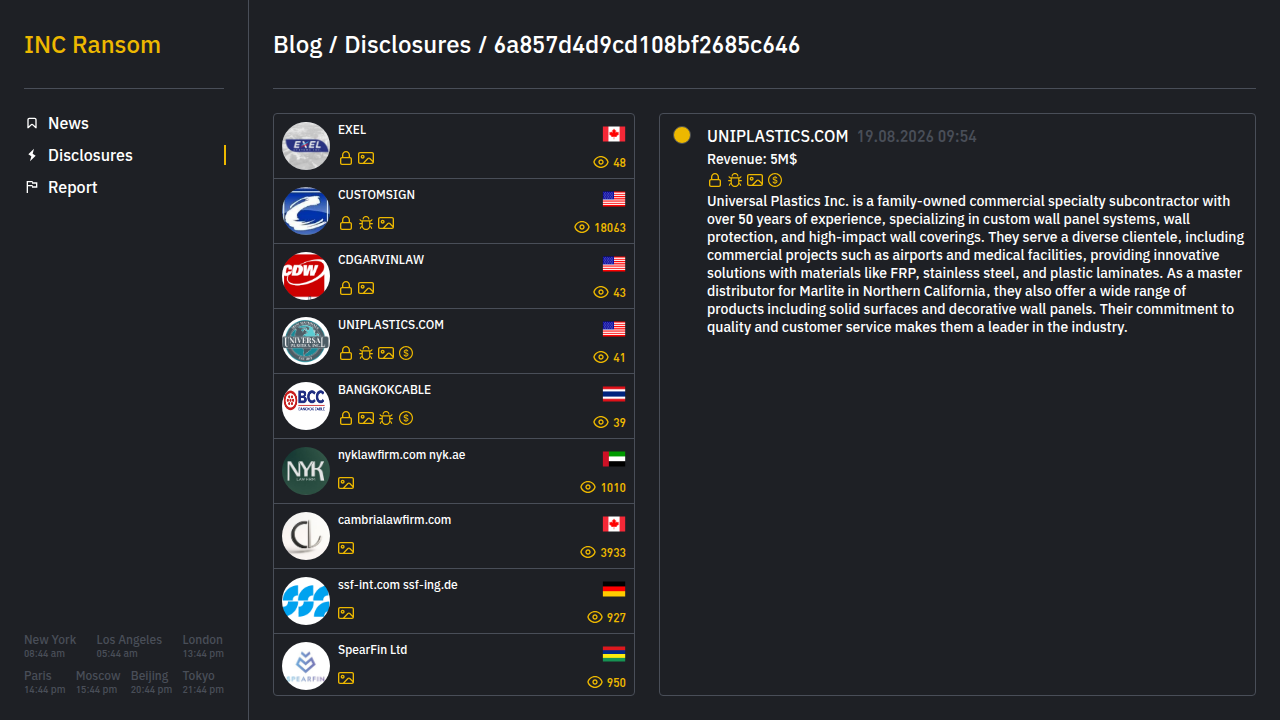Click the bookmark icon beside News
The image size is (1280, 720).
pyautogui.click(x=32, y=123)
